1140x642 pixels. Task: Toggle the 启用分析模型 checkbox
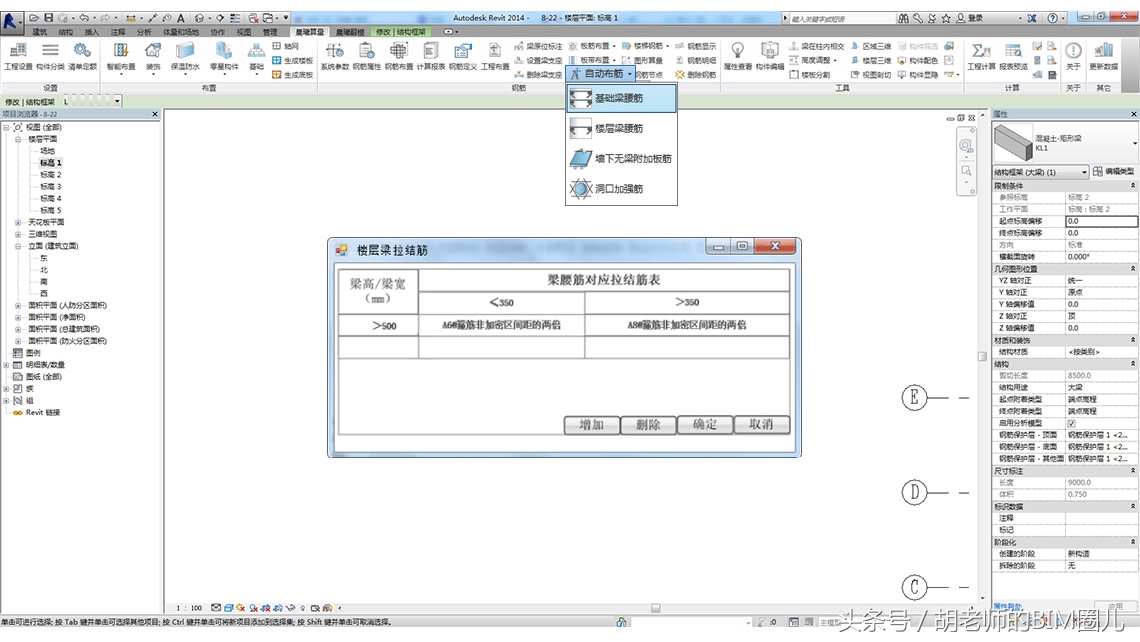[1072, 423]
